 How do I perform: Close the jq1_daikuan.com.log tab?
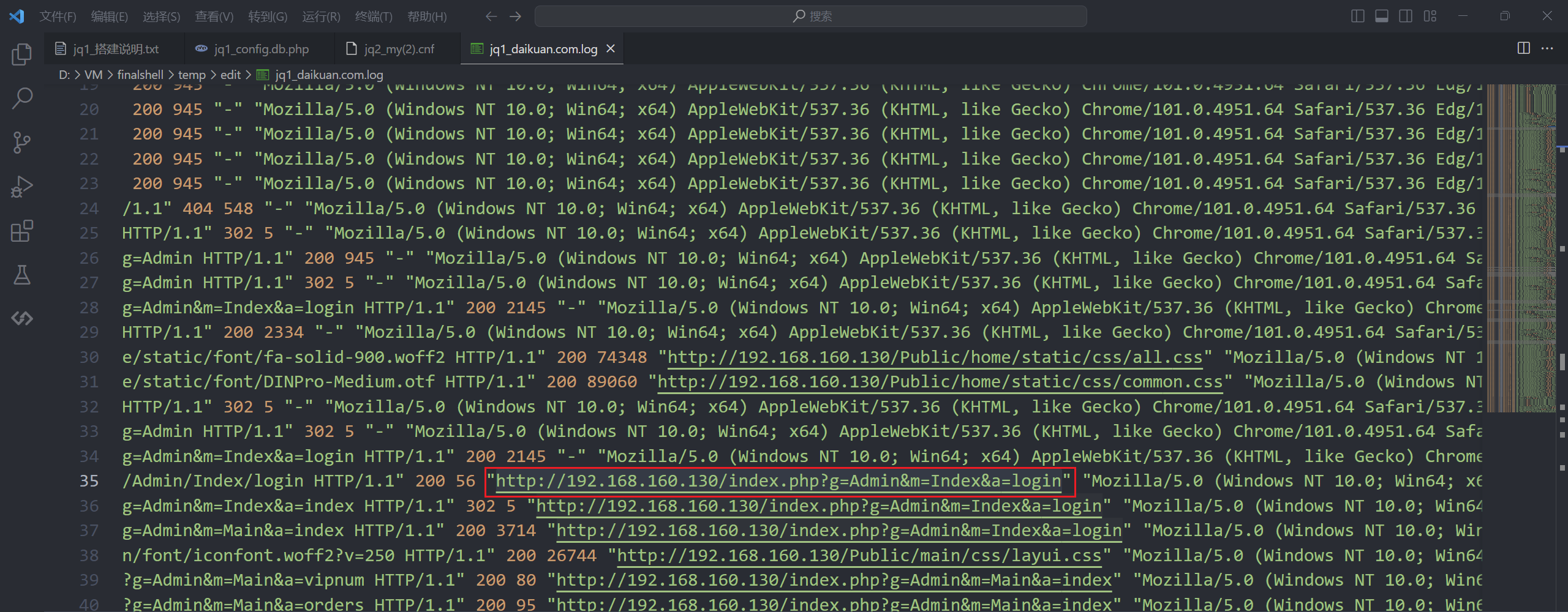611,48
